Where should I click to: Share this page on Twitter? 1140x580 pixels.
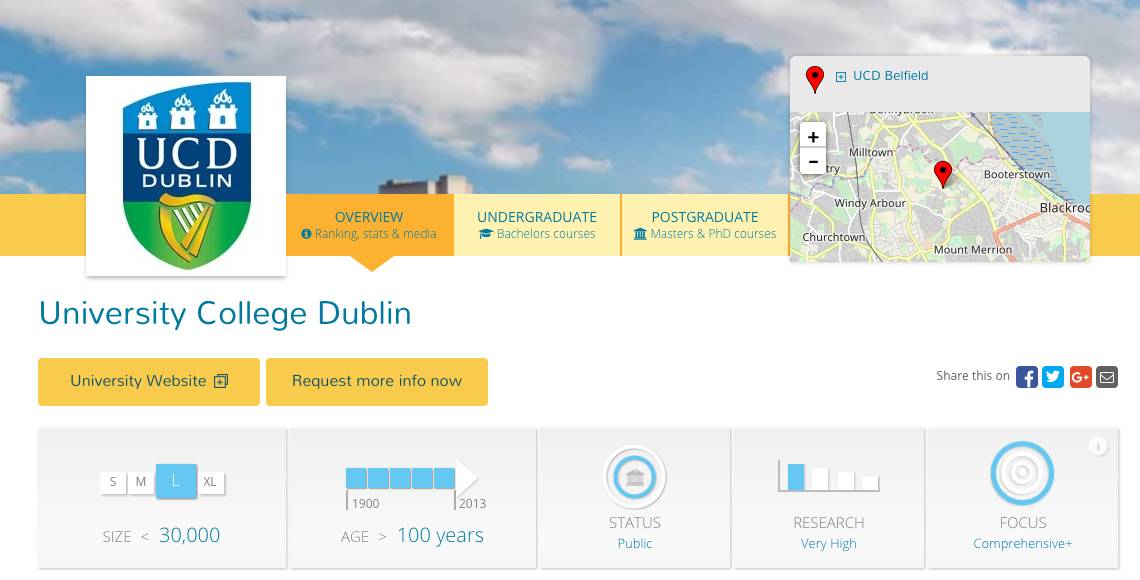tap(1053, 377)
